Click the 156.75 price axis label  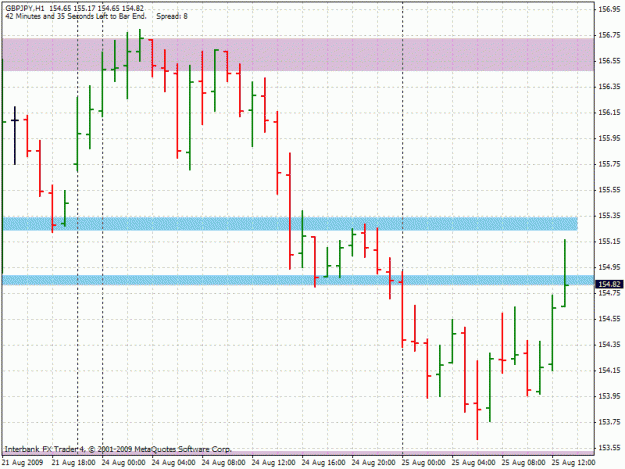pos(609,35)
